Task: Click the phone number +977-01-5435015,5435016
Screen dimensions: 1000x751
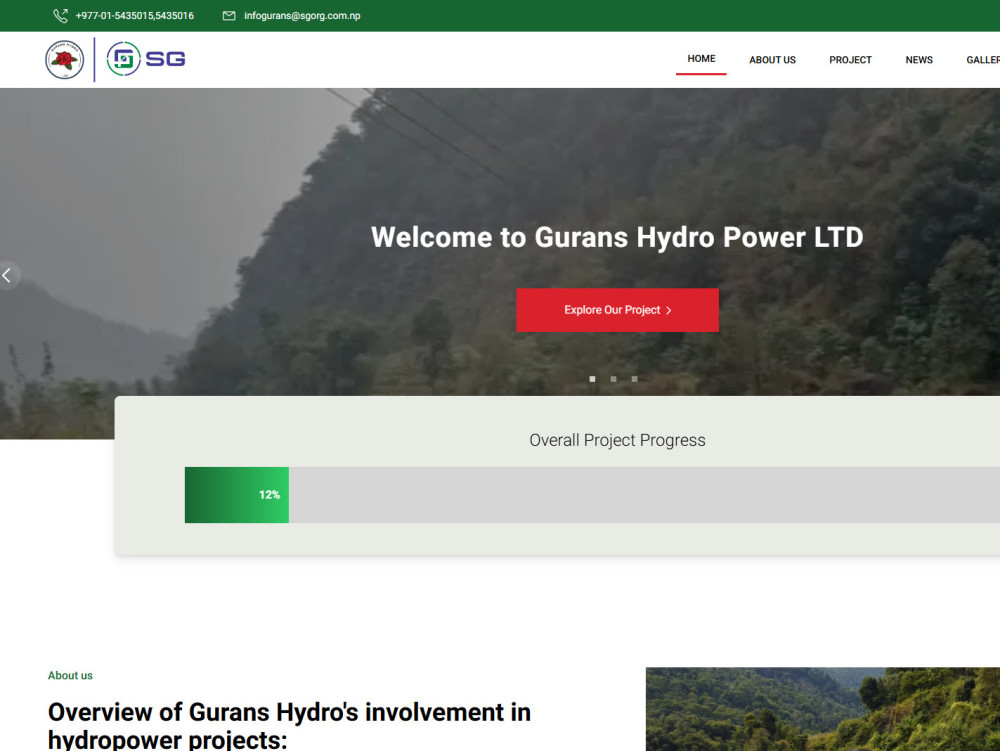Action: (135, 16)
